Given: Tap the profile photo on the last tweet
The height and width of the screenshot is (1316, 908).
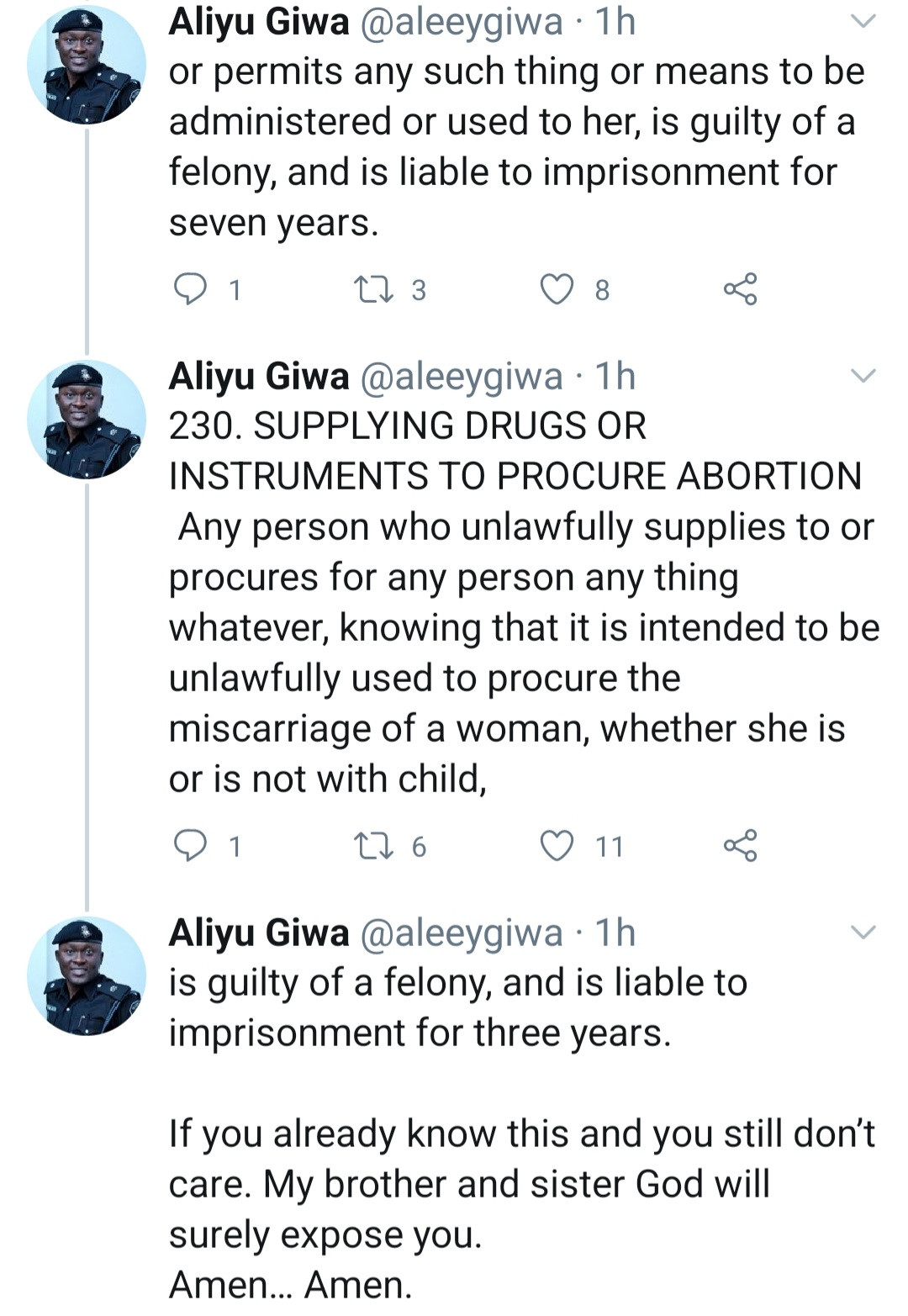Looking at the screenshot, I should (x=87, y=975).
